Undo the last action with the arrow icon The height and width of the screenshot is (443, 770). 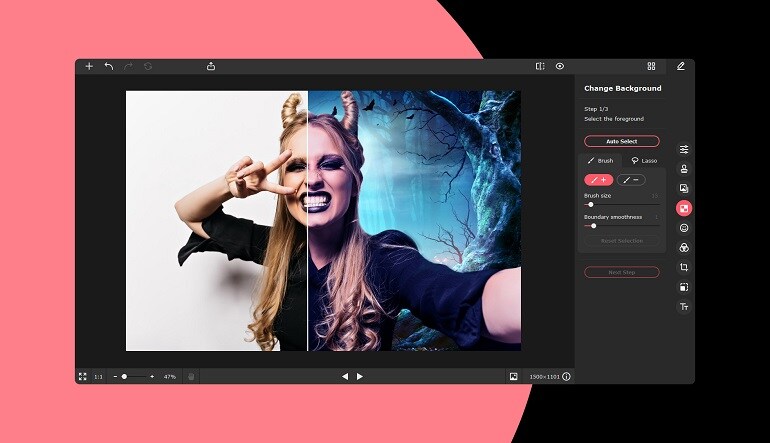pos(109,66)
